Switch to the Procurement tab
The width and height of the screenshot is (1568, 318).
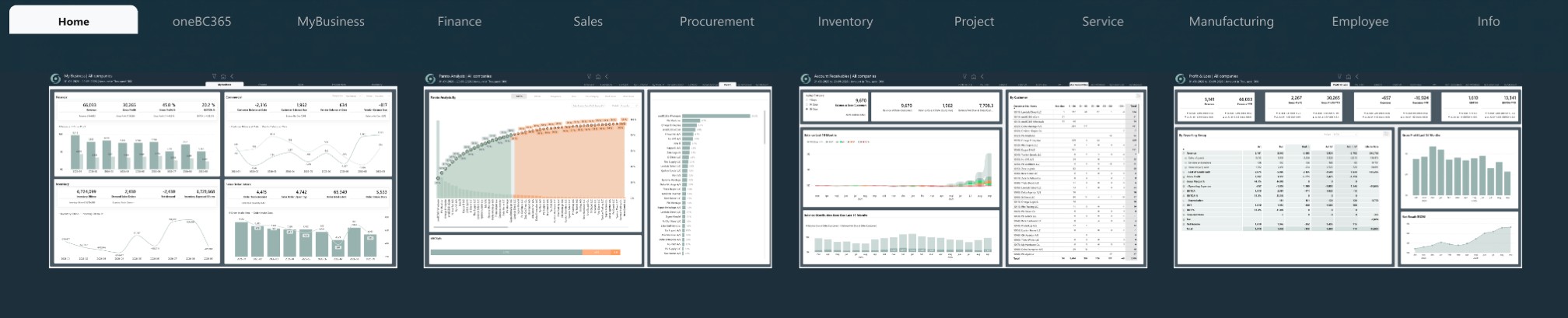(x=717, y=21)
